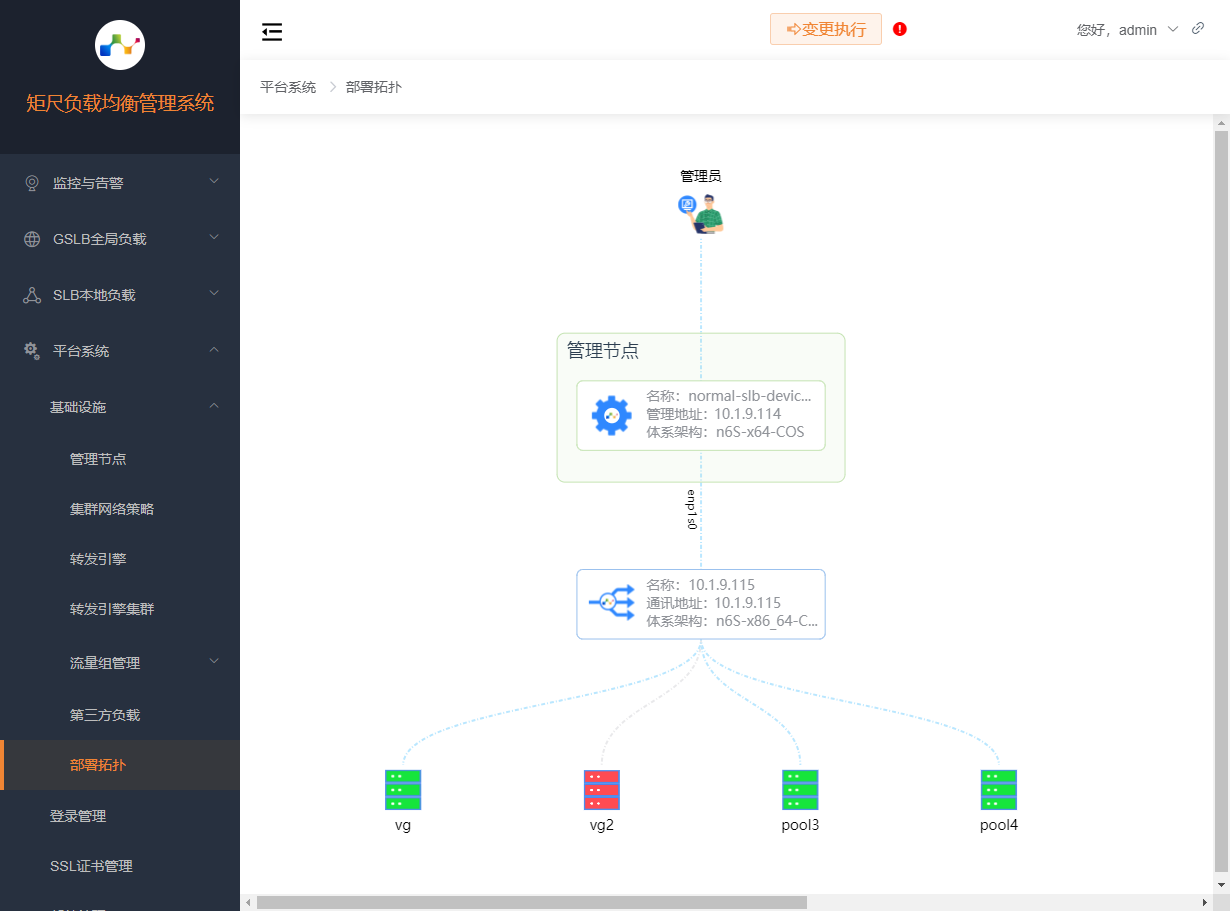Click the green server icon labeled vg
1230x911 pixels.
point(403,789)
